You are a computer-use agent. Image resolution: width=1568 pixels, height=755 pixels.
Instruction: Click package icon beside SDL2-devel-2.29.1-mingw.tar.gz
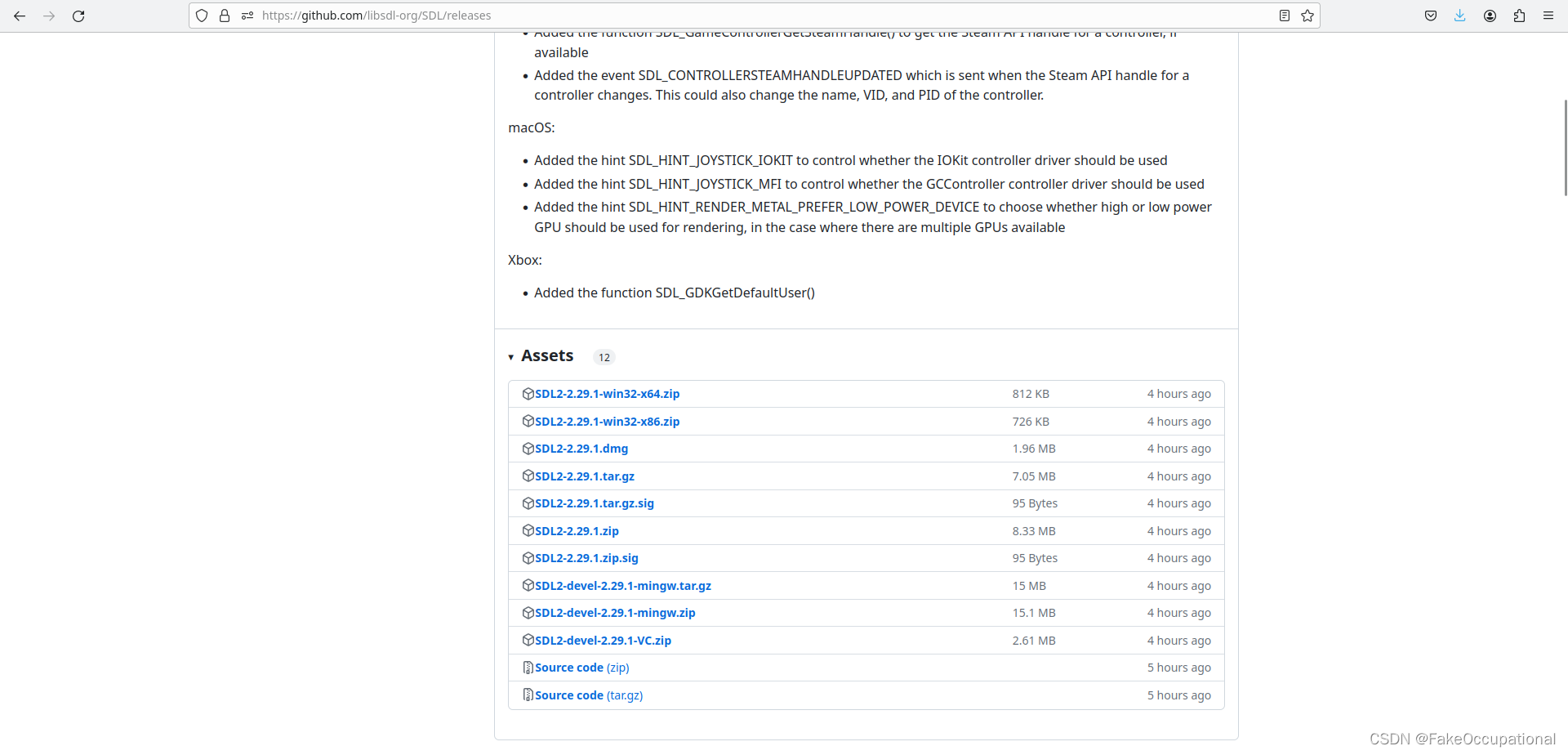[528, 586]
